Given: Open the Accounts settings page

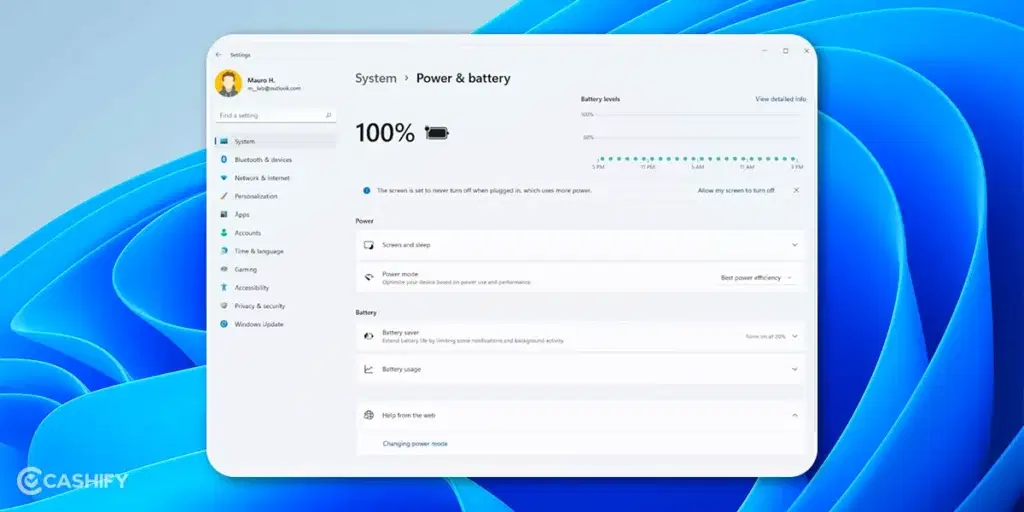Looking at the screenshot, I should tap(276, 232).
